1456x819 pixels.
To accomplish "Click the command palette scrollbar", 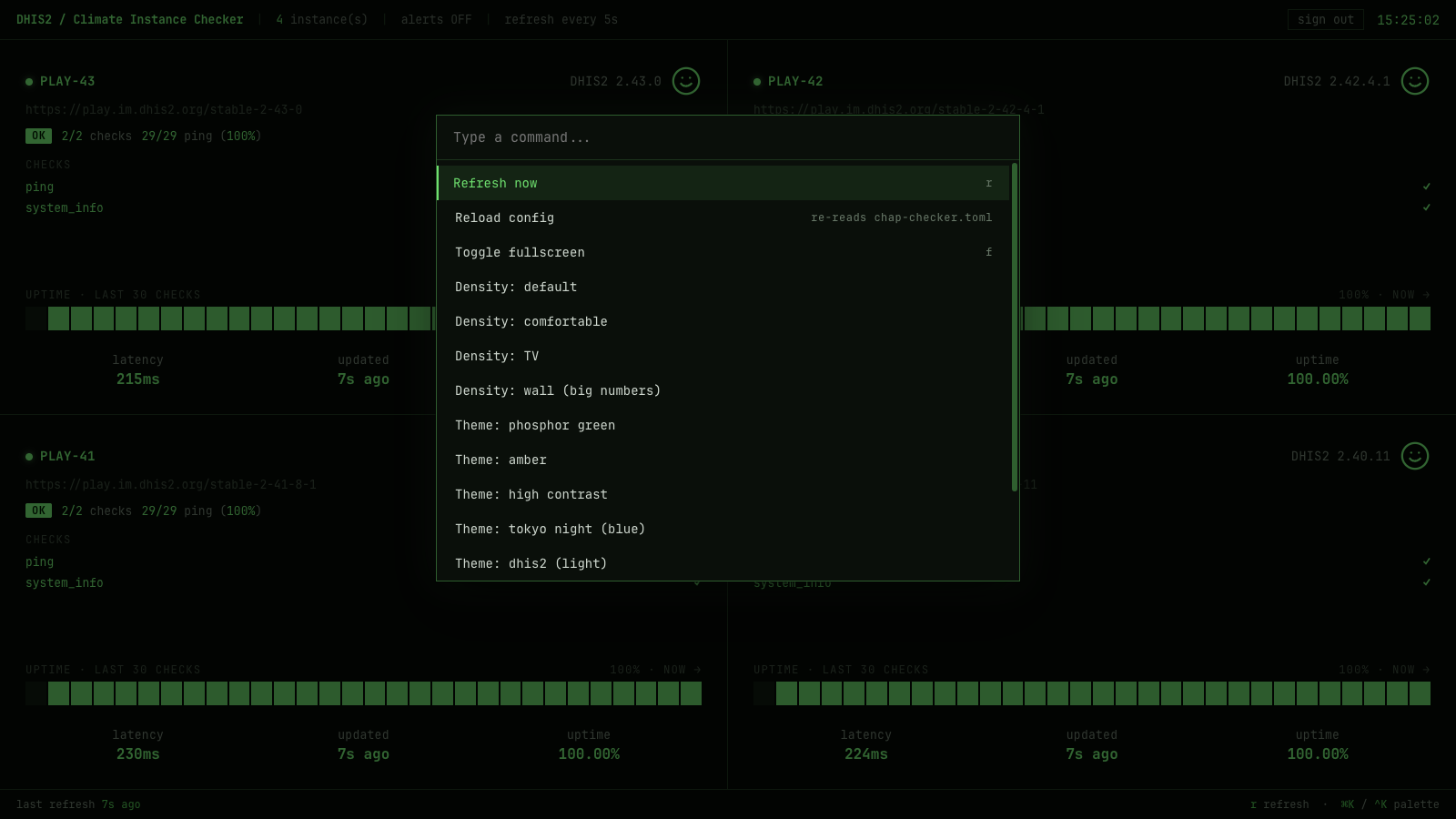I will tap(1014, 328).
